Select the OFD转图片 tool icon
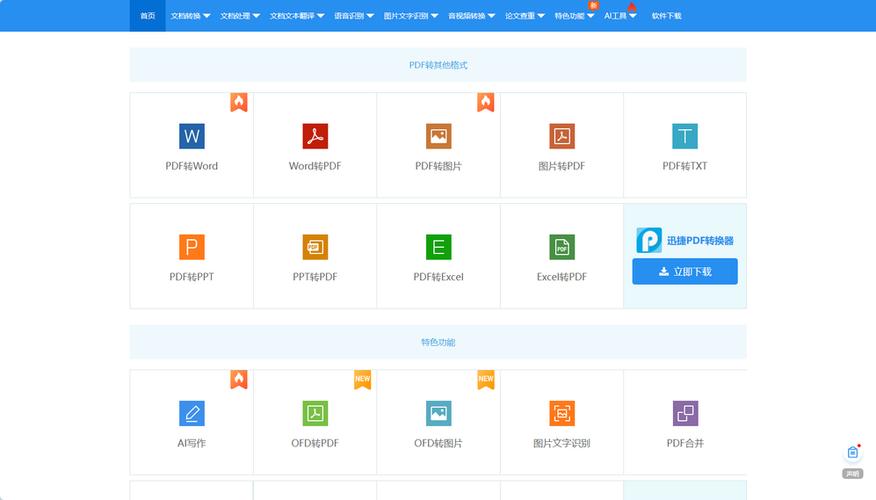 439,413
